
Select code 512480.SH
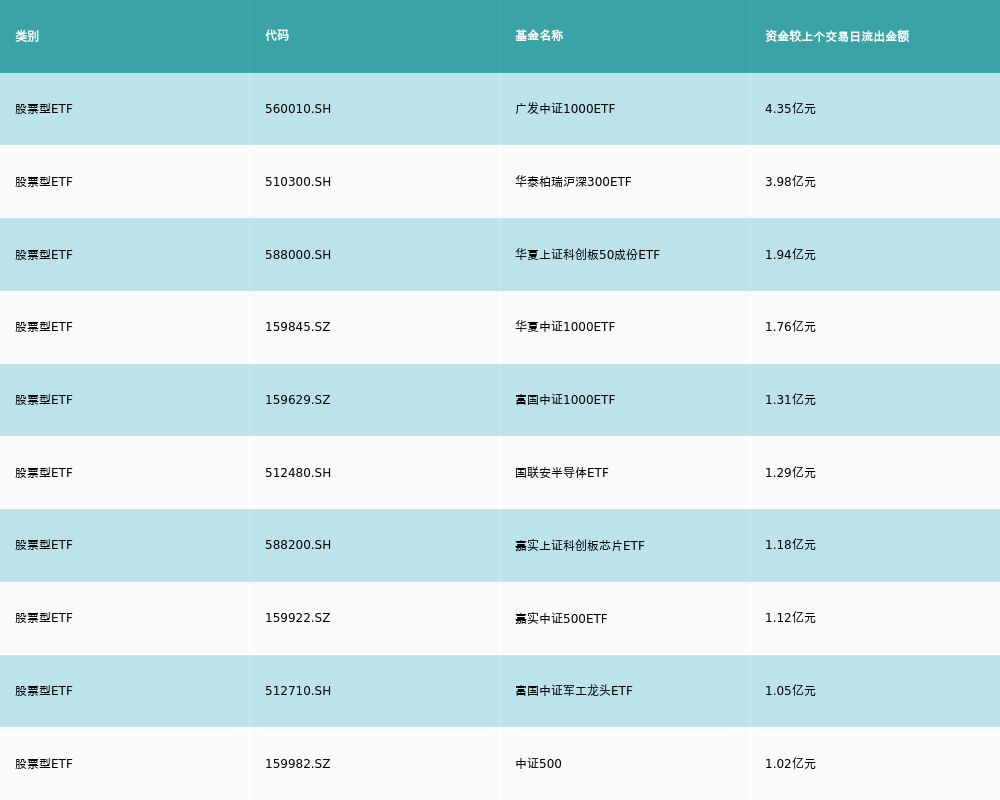pos(298,473)
